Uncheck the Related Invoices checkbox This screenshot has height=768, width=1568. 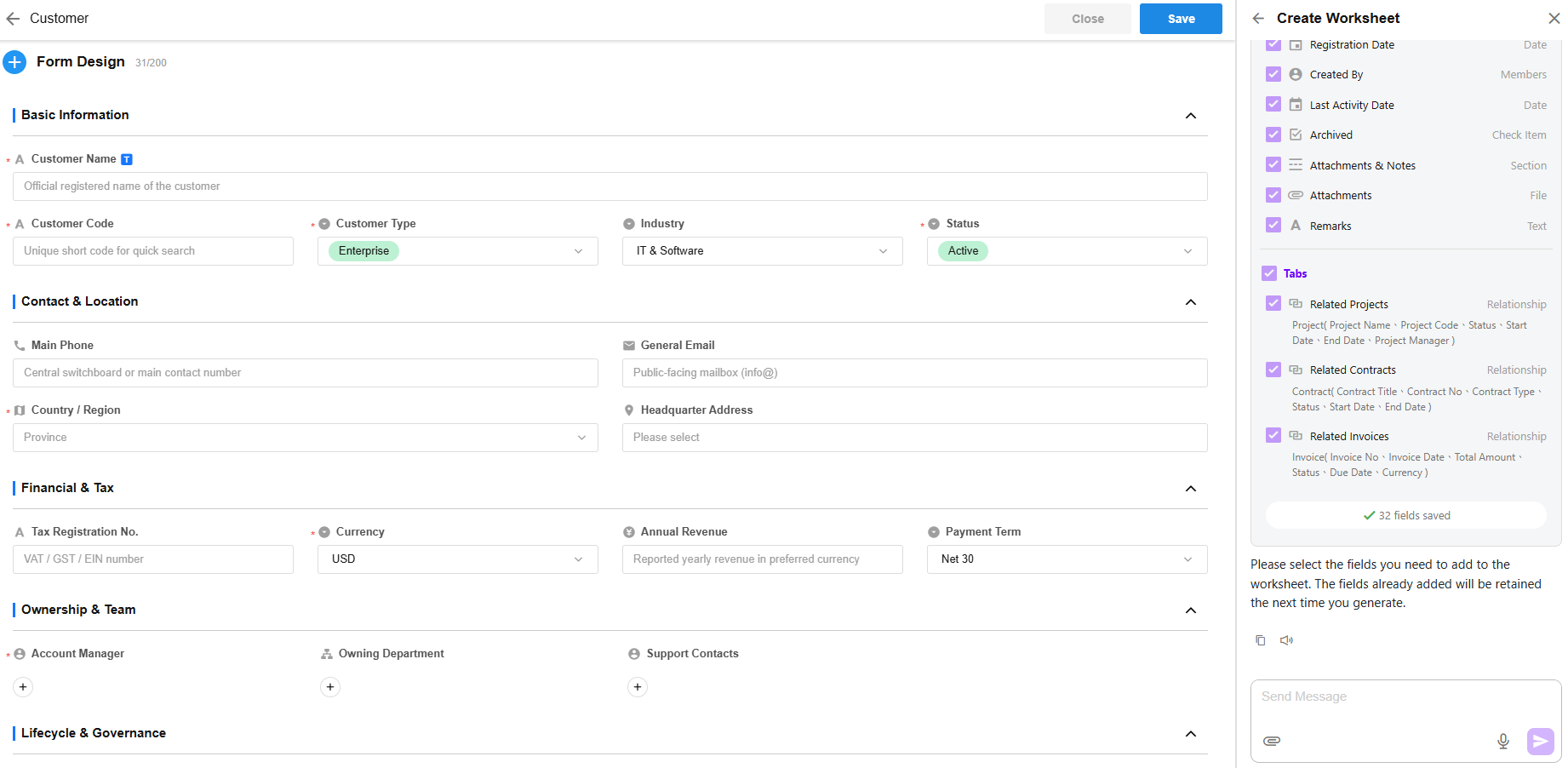click(1273, 436)
